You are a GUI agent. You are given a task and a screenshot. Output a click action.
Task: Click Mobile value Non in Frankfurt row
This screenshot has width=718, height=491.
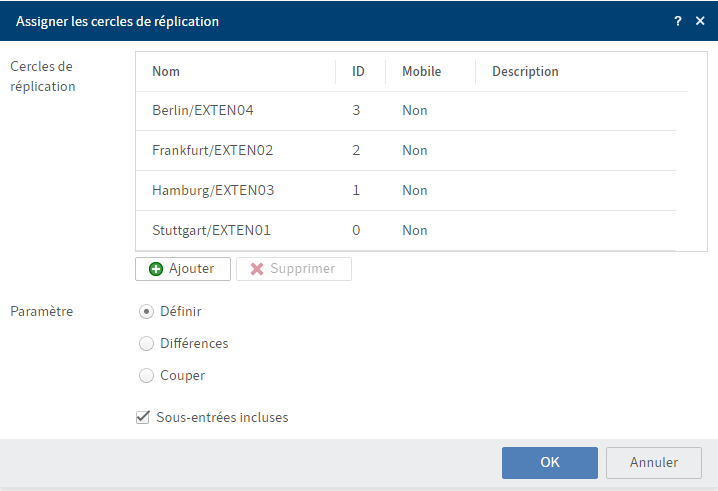pos(415,150)
